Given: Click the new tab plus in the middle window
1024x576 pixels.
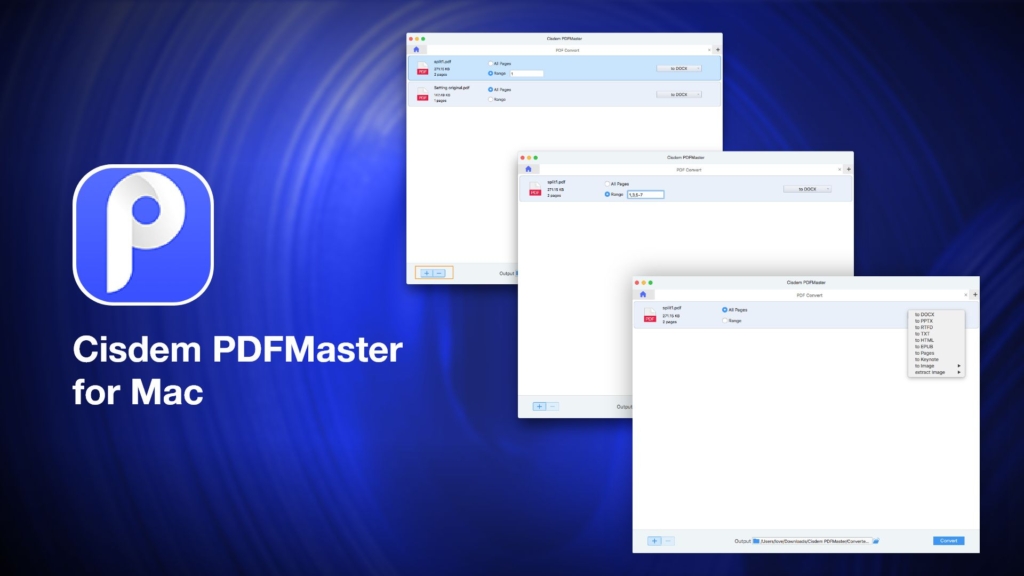Looking at the screenshot, I should tap(848, 169).
